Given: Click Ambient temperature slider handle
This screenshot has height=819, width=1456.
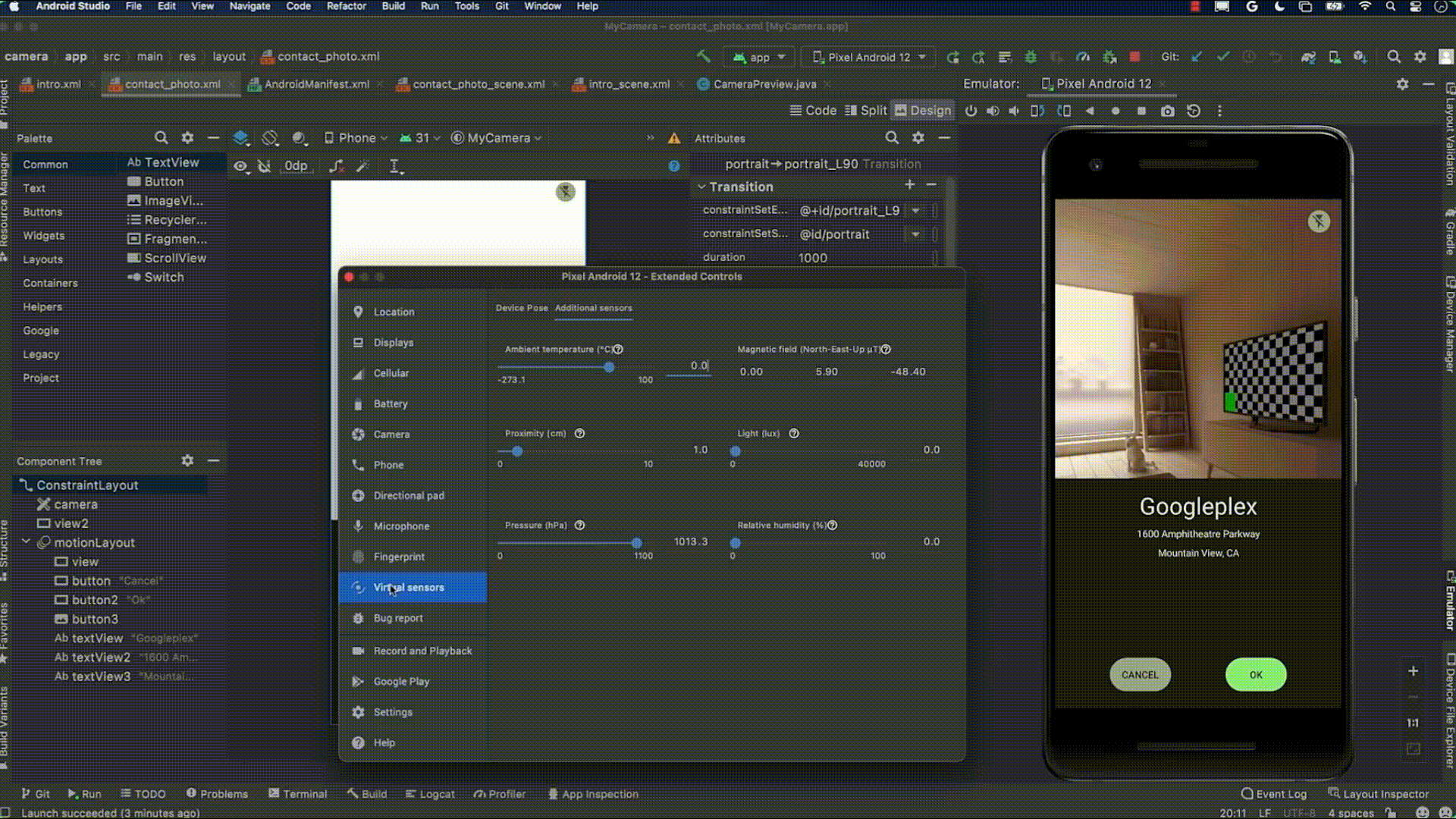Looking at the screenshot, I should [x=609, y=367].
